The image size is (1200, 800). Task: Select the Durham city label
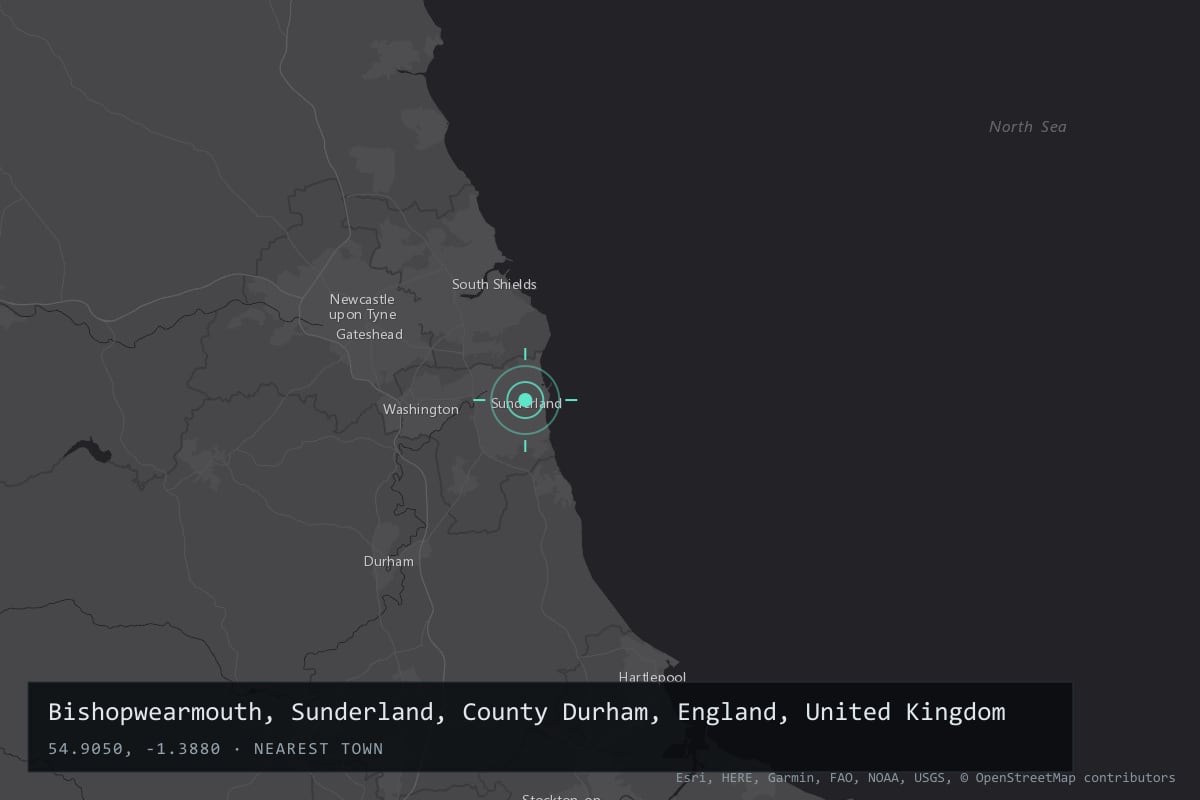(388, 561)
